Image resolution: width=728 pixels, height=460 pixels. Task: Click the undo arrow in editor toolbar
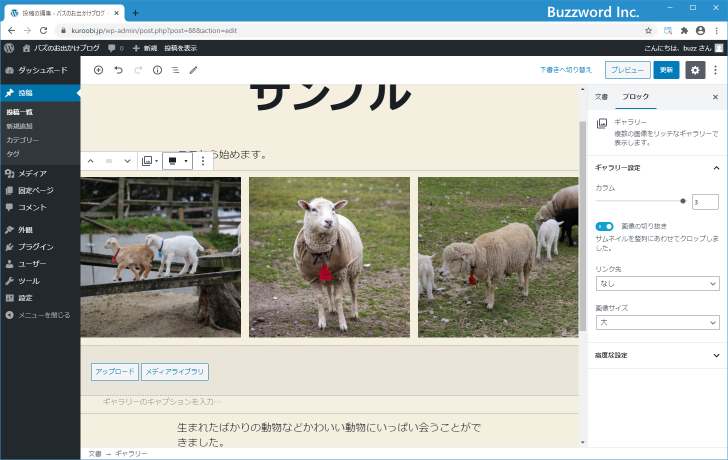[x=118, y=70]
